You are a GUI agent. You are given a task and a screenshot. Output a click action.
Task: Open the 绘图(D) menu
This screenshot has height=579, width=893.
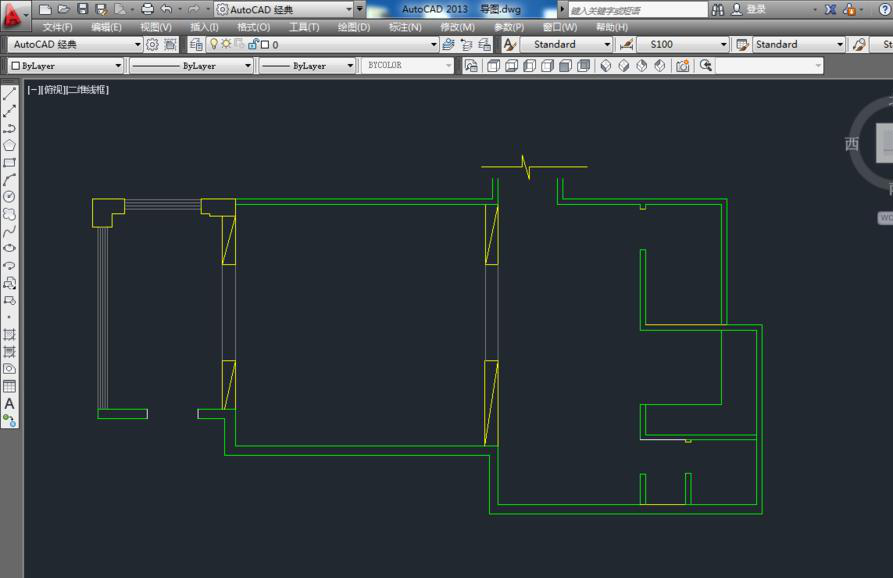pos(353,27)
